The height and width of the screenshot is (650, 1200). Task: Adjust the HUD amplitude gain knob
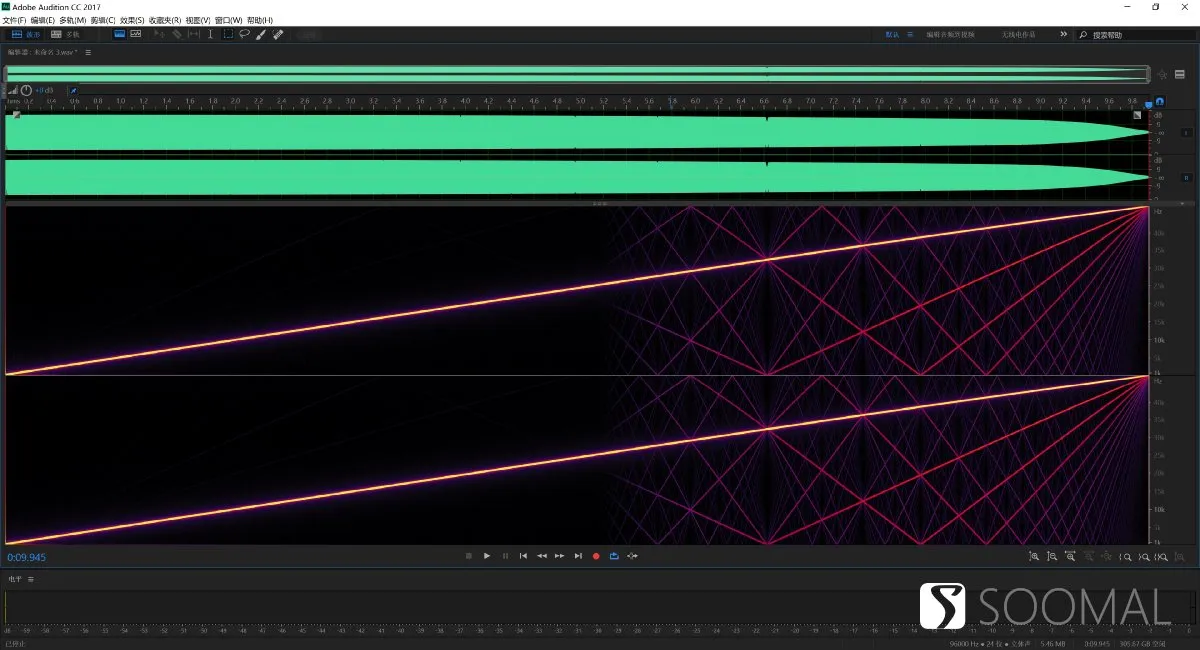(x=26, y=90)
